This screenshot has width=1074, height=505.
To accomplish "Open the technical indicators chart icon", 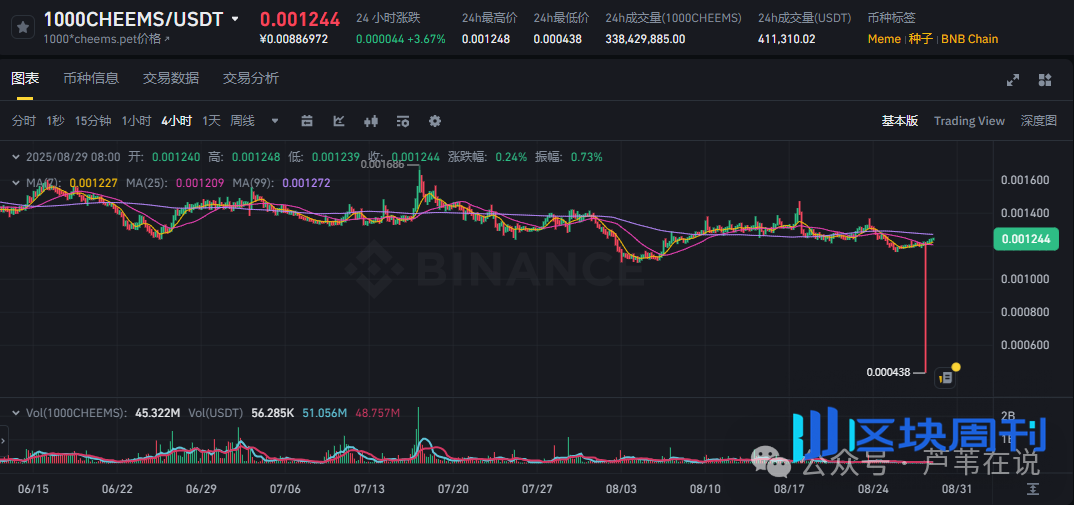I will tap(339, 121).
